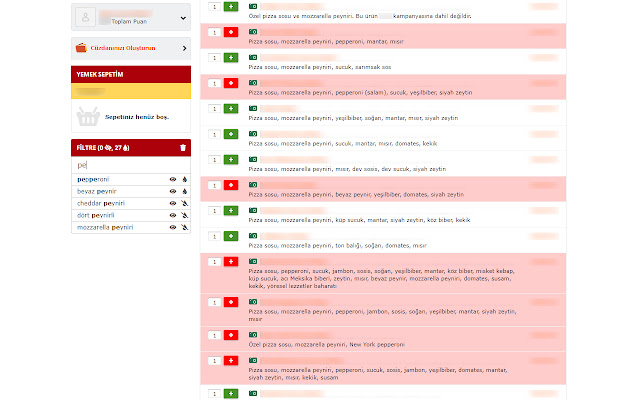The image size is (640, 400).
Task: Add the 'kampanyasına dahil değildir' pizza with green plus
Action: [x=231, y=7]
